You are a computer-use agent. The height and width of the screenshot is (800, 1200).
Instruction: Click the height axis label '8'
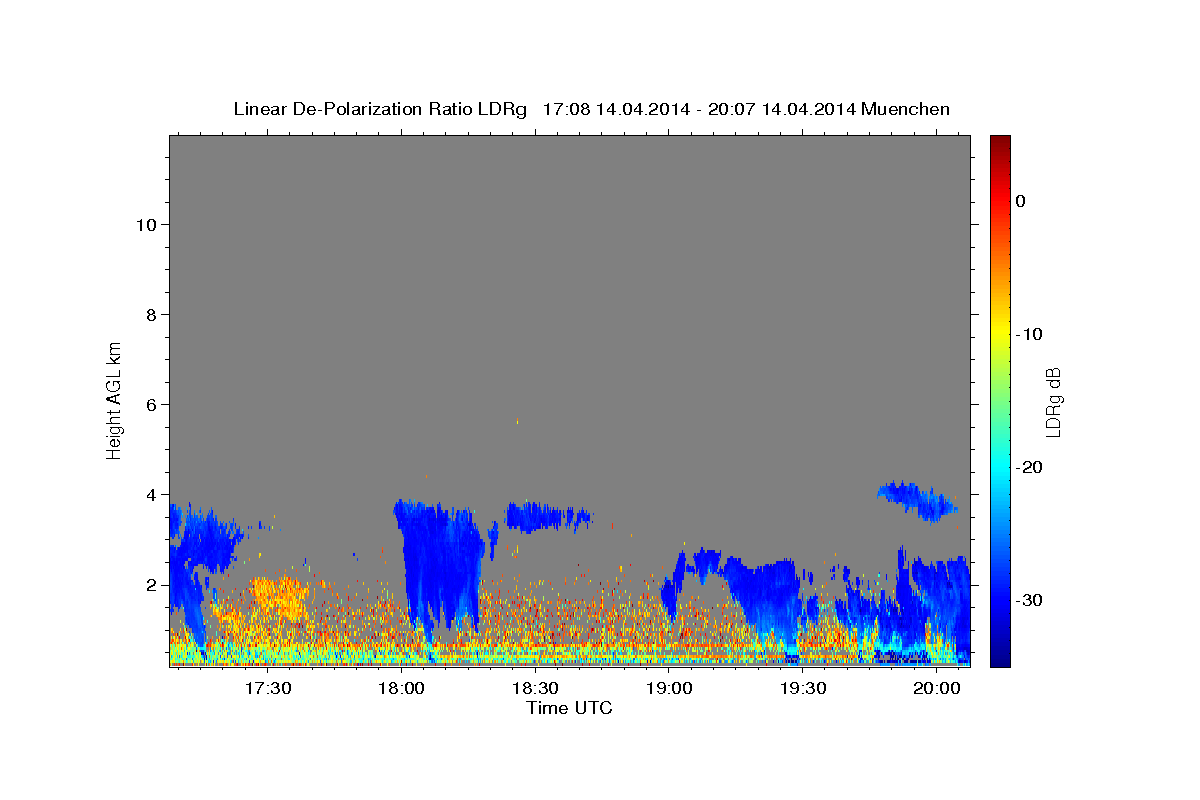(x=149, y=314)
